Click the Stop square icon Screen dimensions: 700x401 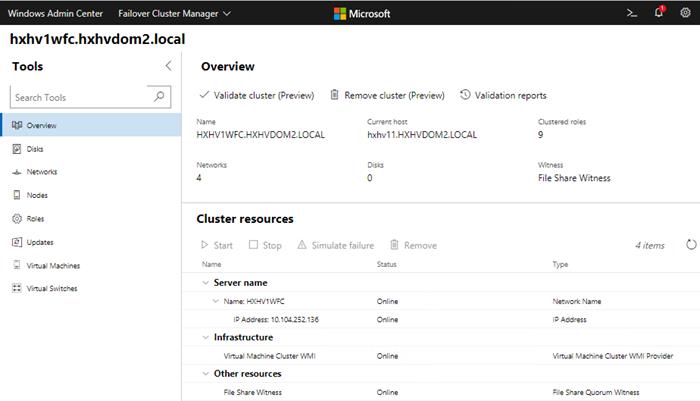point(253,244)
